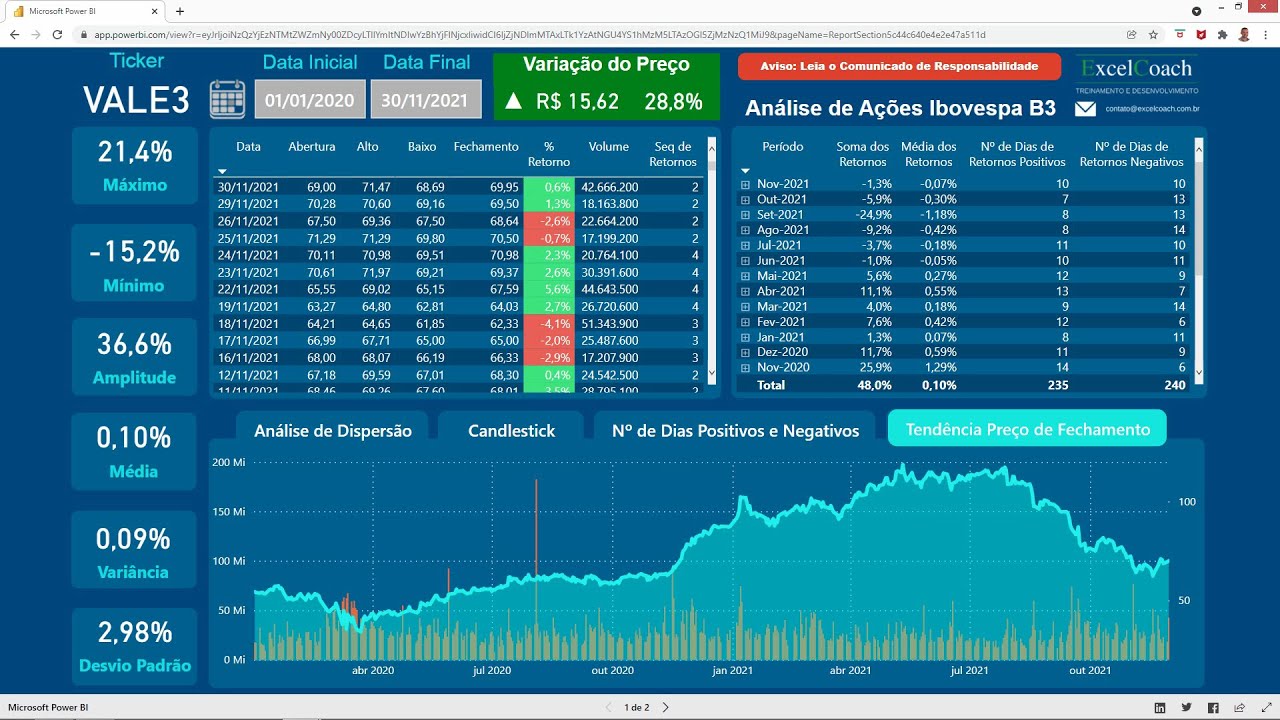
Task: Edit the Data Inicial 01/01/2020 field
Action: (310, 100)
